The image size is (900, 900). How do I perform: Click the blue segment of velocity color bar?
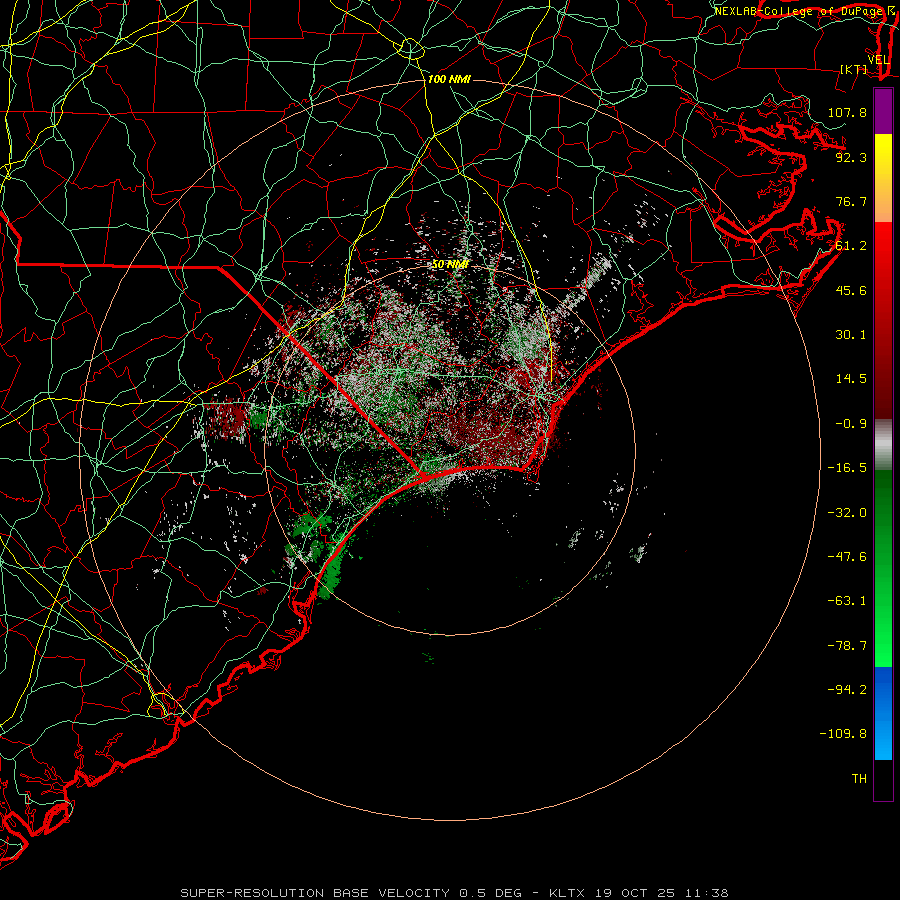[883, 713]
